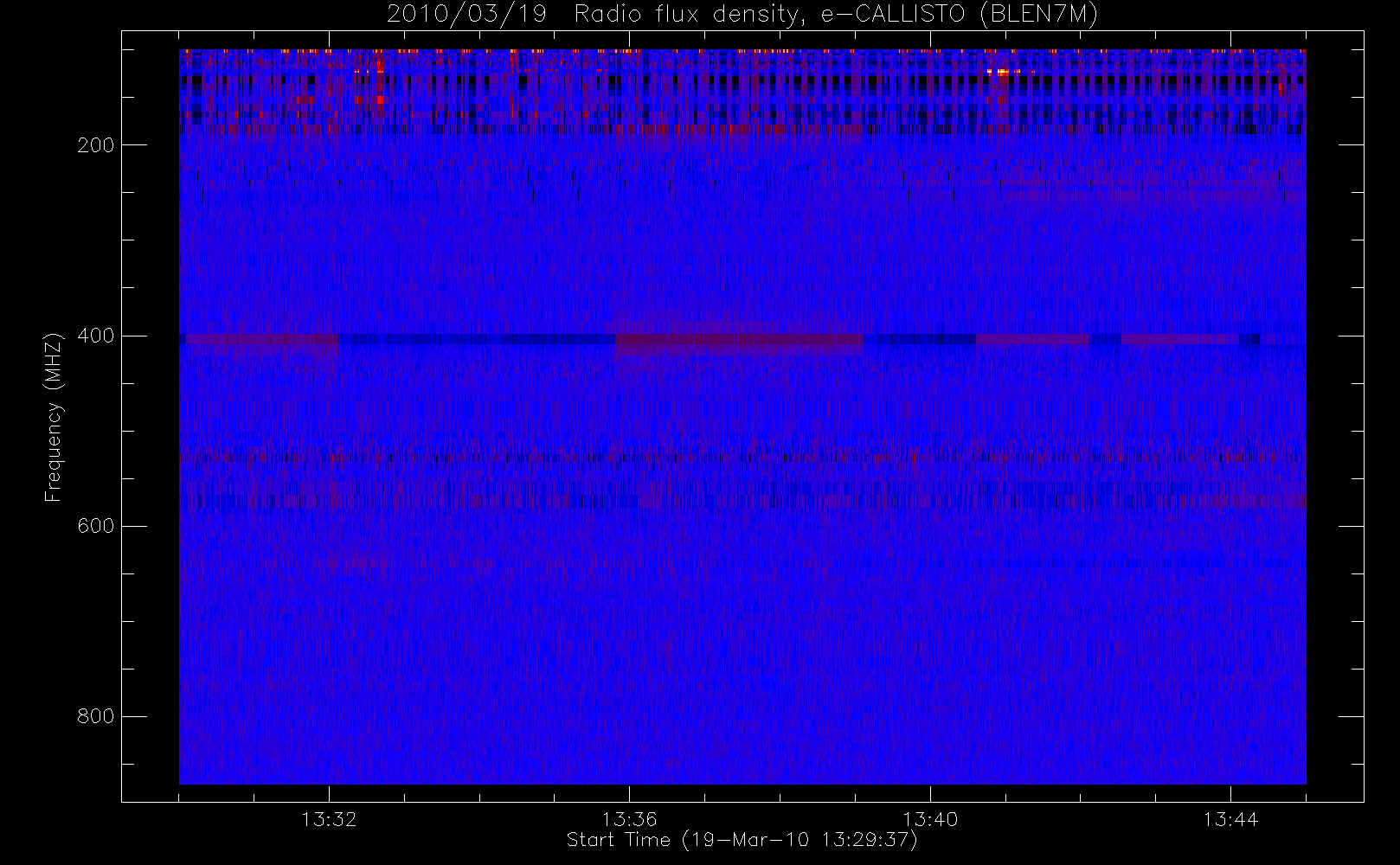Click the 13:36 time tick label
Screen dimensions: 1400x865
[x=629, y=819]
